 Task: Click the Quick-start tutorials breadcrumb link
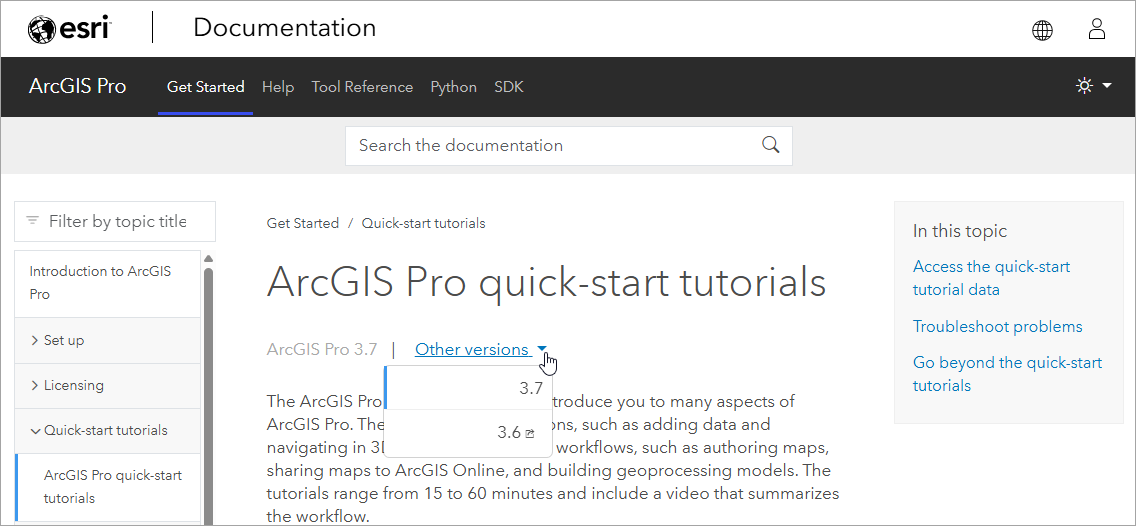pos(424,223)
